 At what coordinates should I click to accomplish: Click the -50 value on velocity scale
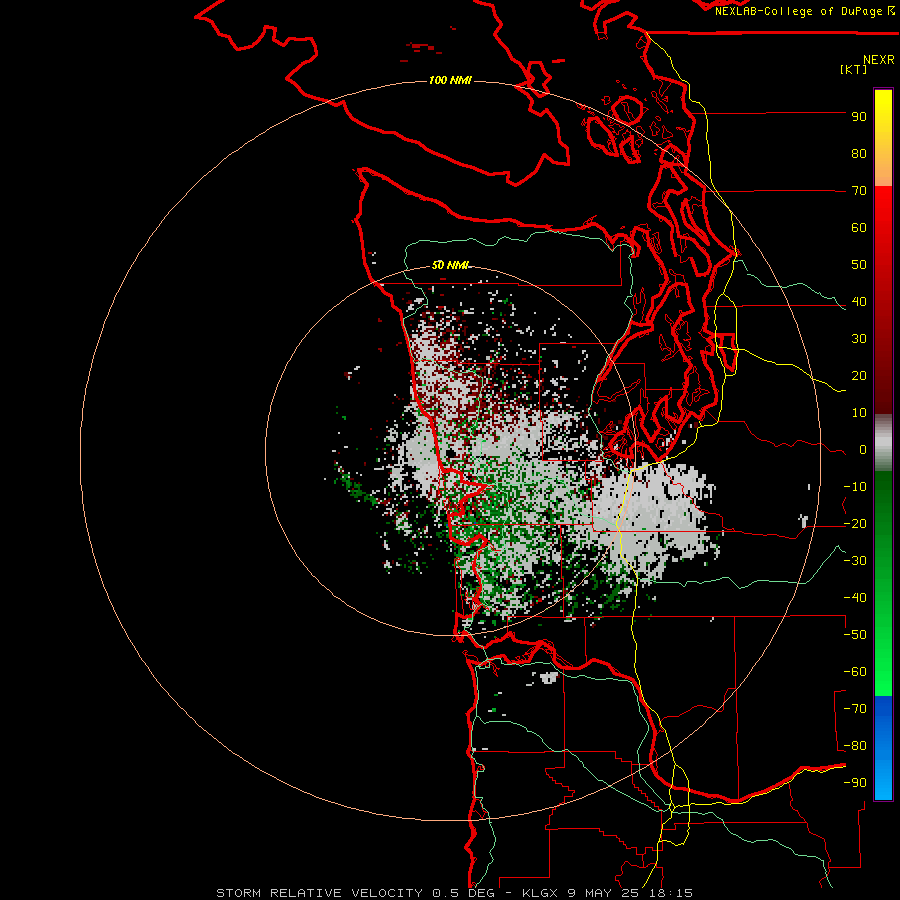[855, 635]
